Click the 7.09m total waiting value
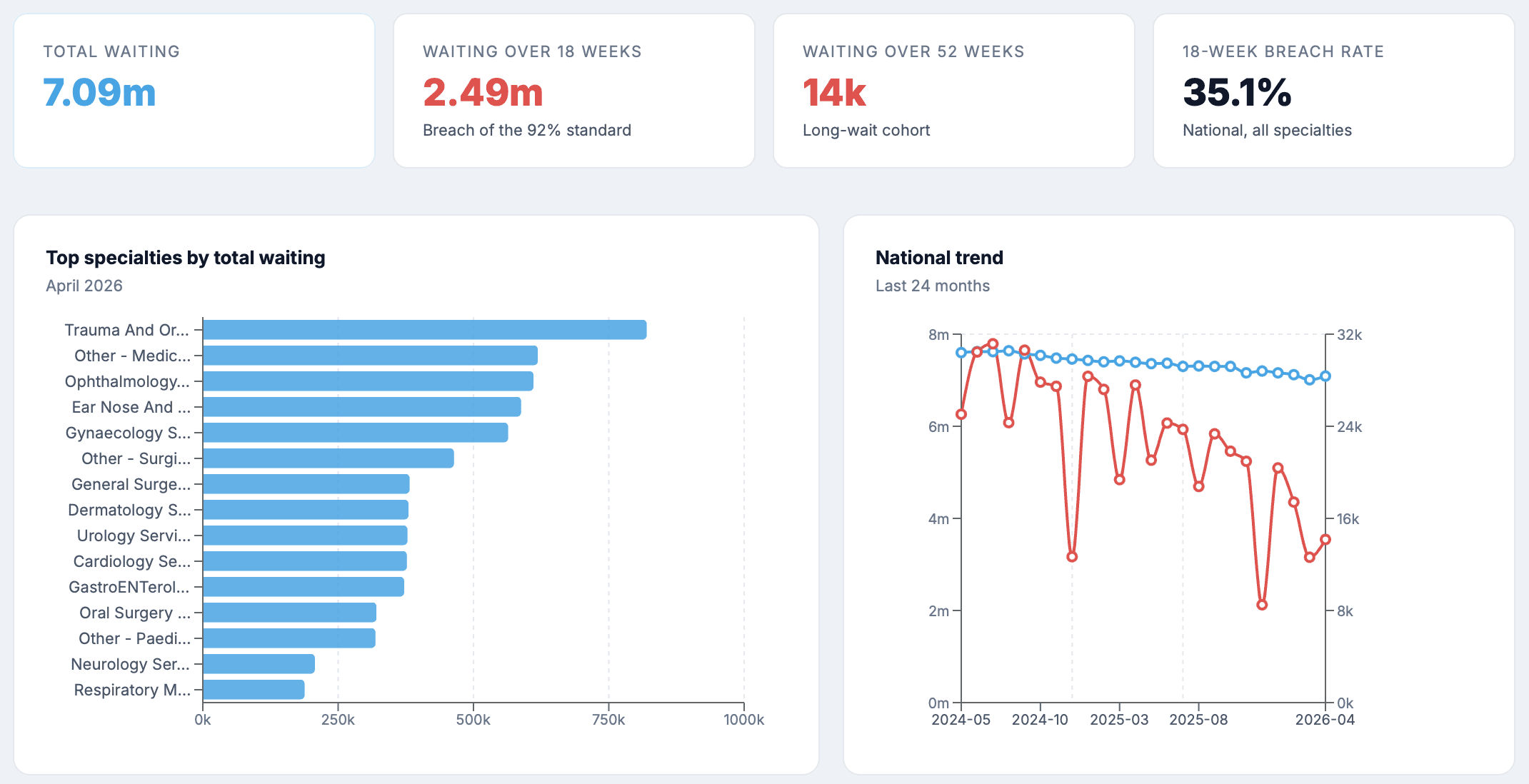 pyautogui.click(x=99, y=92)
